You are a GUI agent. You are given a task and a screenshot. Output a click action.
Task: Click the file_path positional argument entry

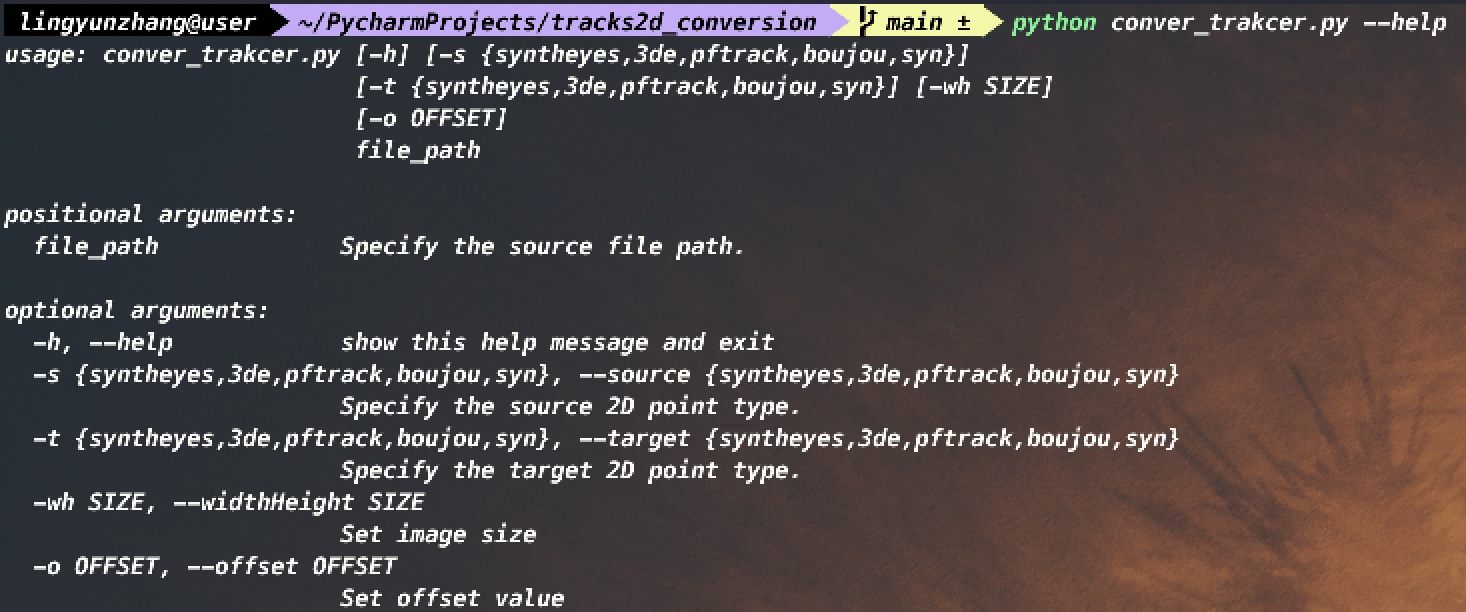click(96, 246)
